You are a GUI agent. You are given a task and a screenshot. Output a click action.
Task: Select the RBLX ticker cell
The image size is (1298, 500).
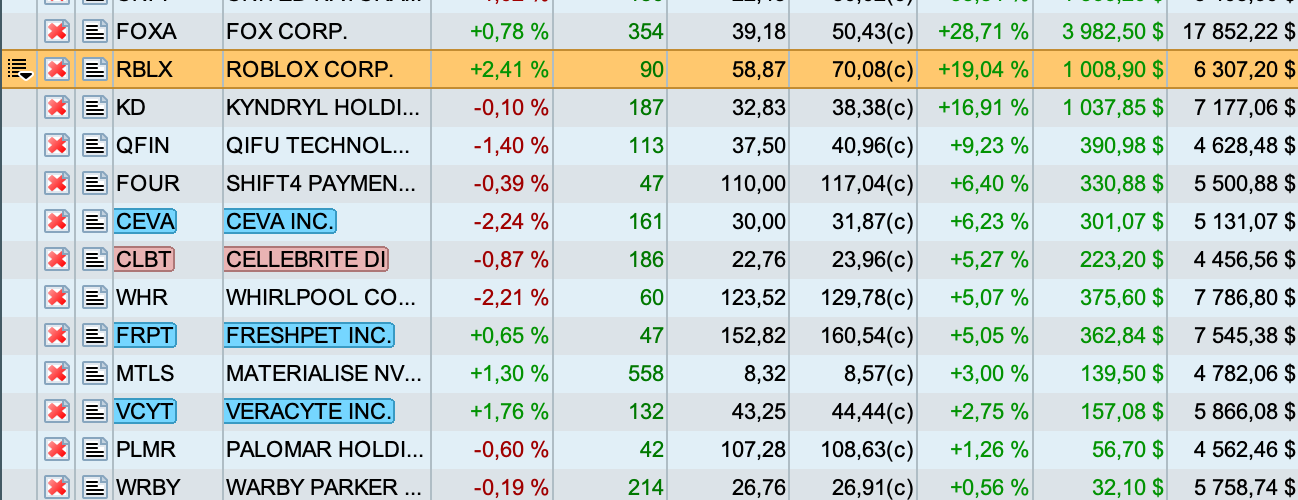[166, 70]
